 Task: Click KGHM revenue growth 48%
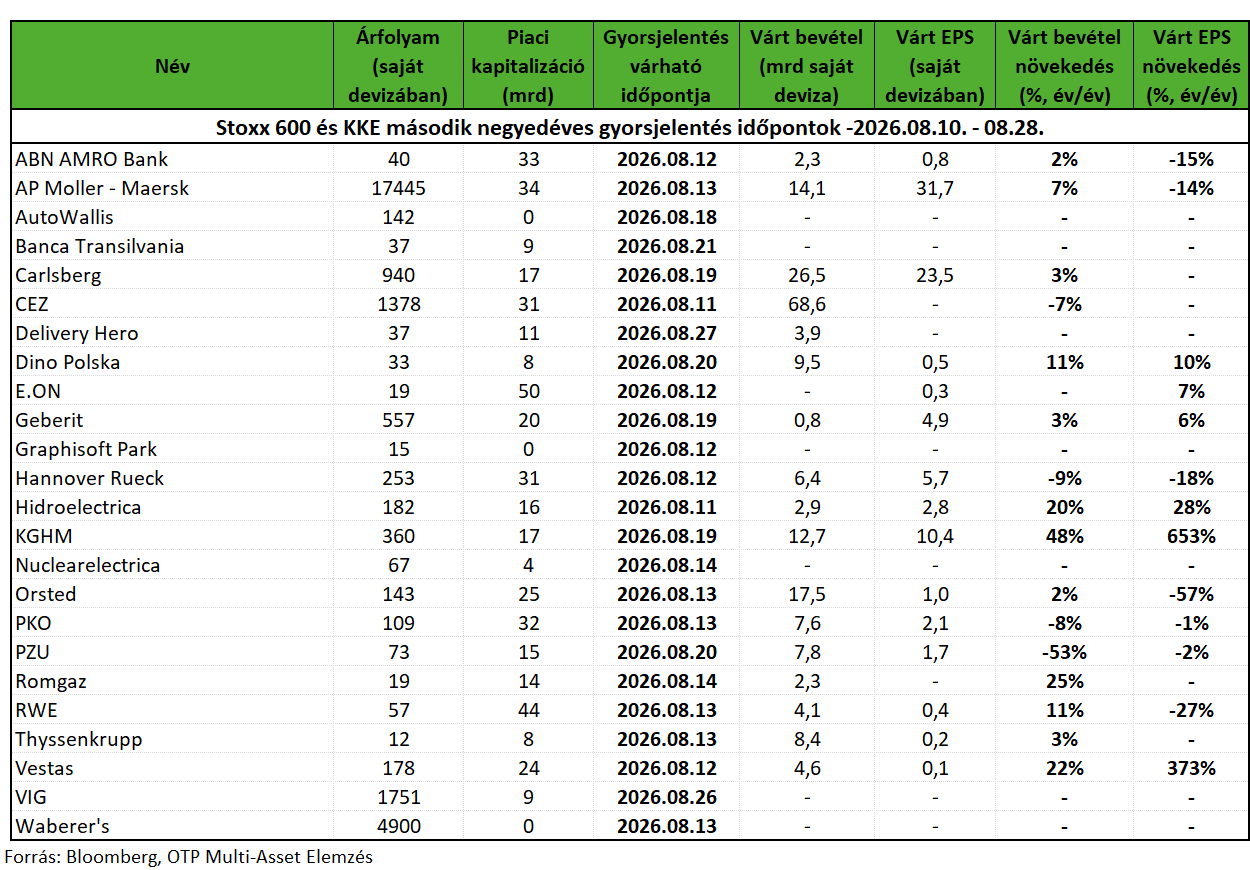pyautogui.click(x=1065, y=536)
